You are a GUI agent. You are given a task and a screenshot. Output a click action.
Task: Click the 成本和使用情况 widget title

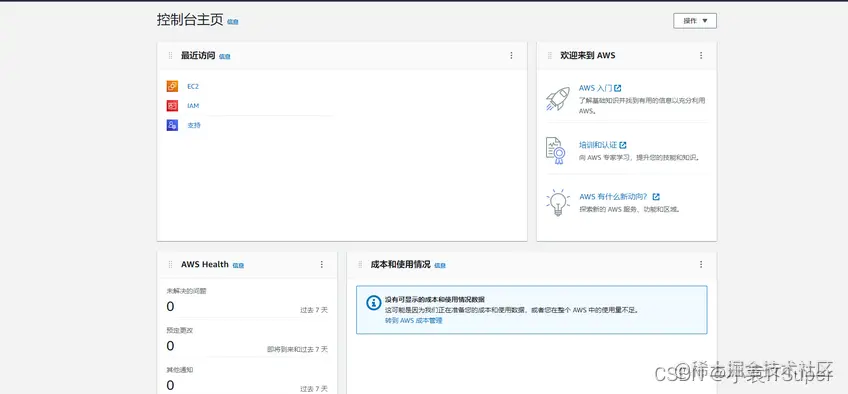401,264
